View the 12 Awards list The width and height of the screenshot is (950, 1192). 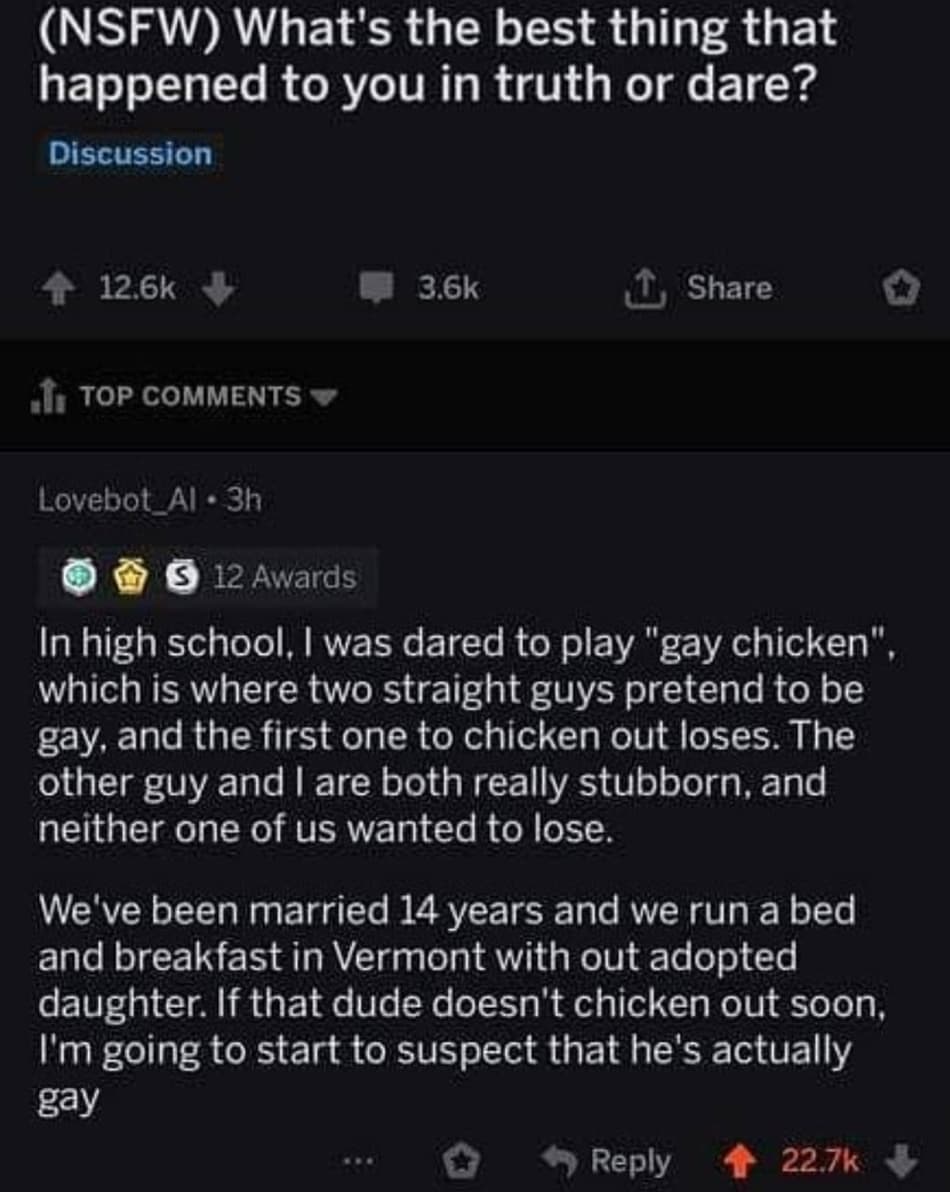(284, 577)
